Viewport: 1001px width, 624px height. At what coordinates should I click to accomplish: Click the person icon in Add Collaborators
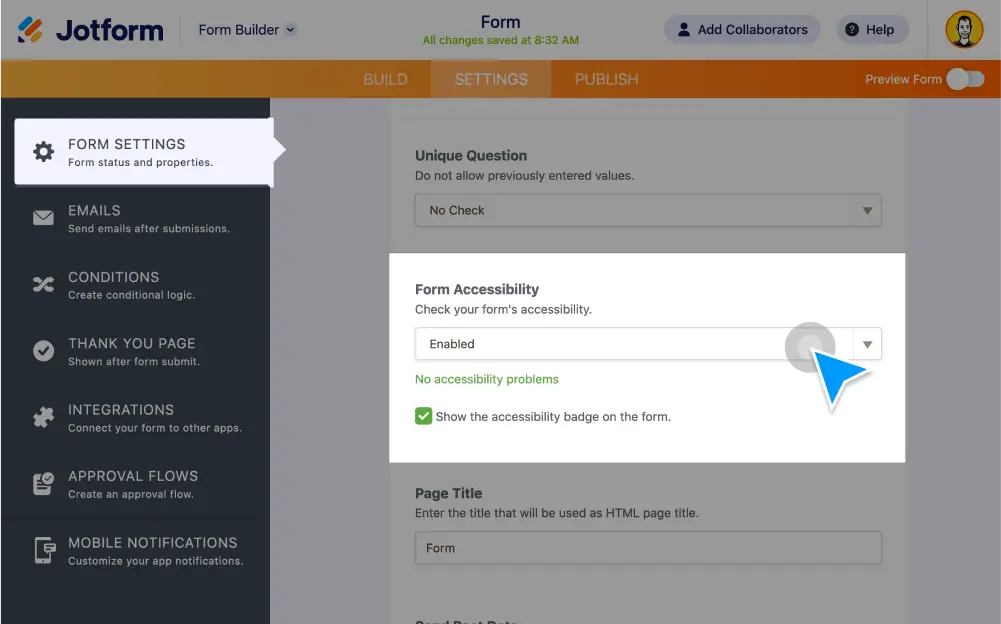click(x=684, y=29)
